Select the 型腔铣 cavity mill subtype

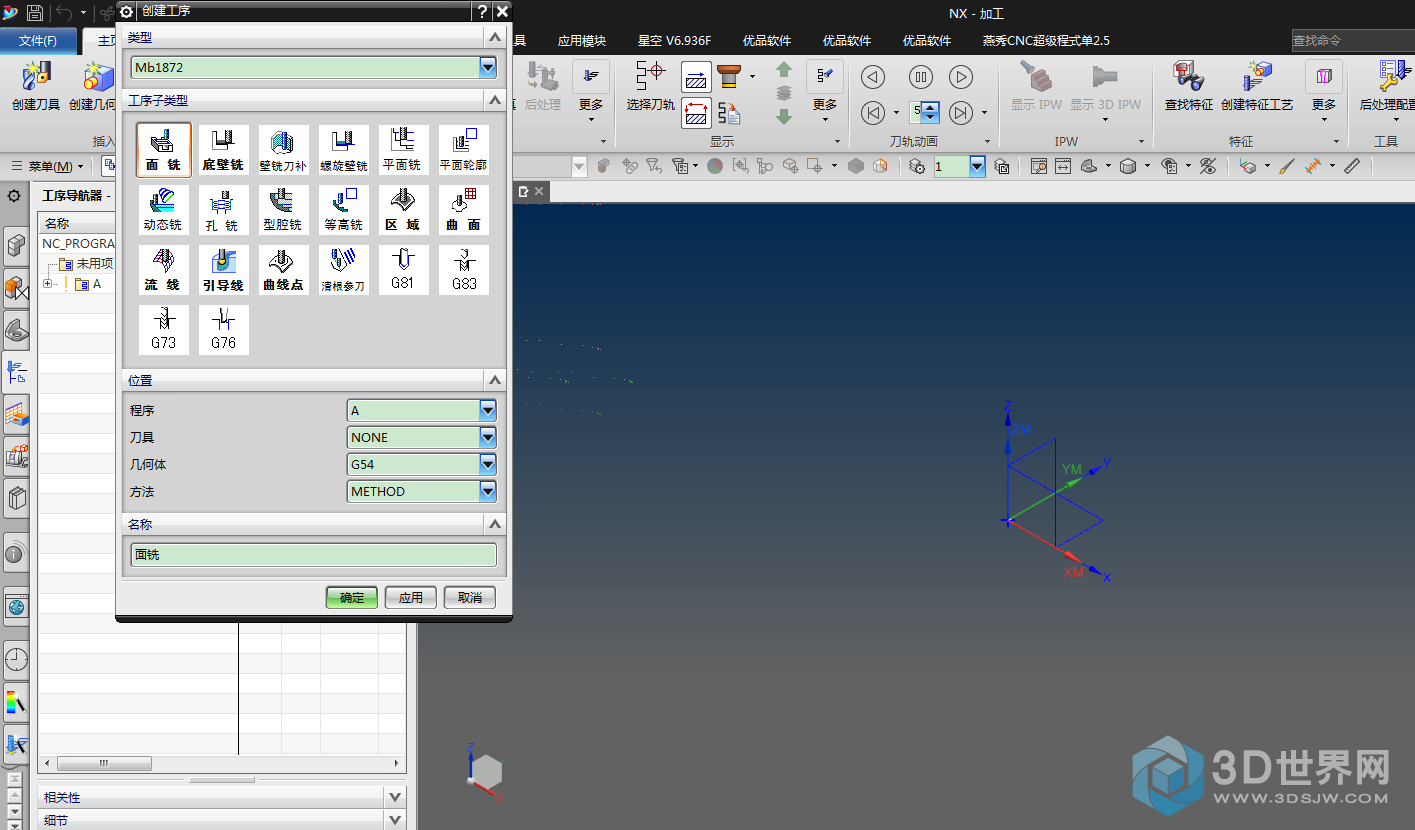click(284, 210)
